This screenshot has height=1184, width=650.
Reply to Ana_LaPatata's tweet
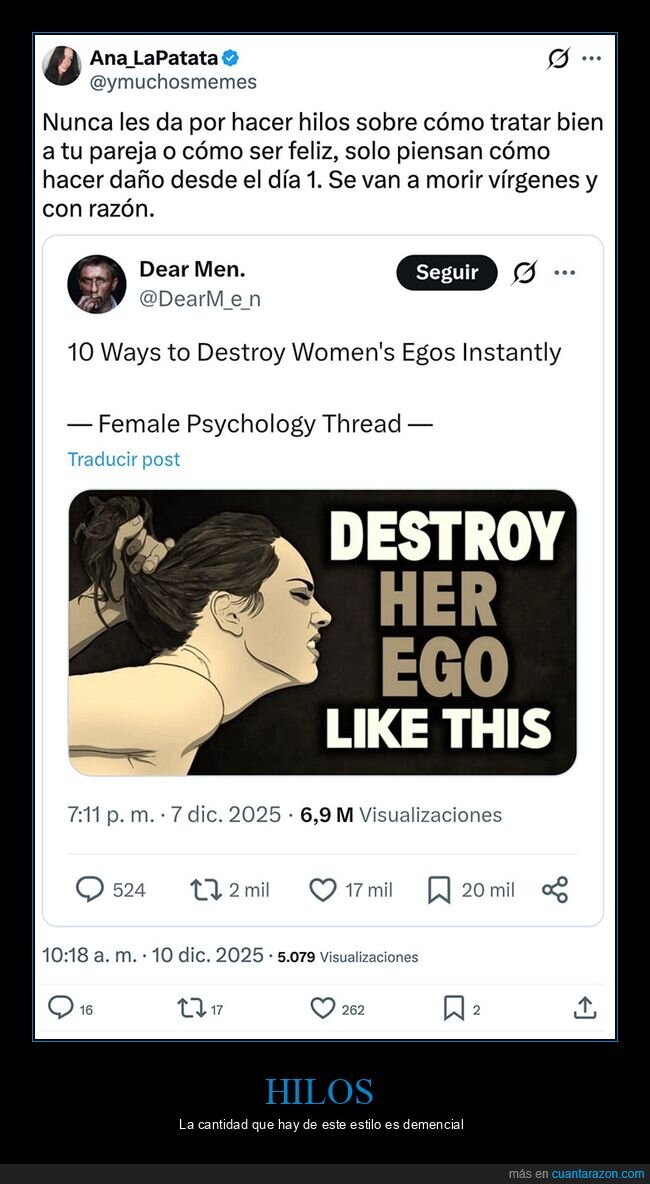pos(61,1009)
